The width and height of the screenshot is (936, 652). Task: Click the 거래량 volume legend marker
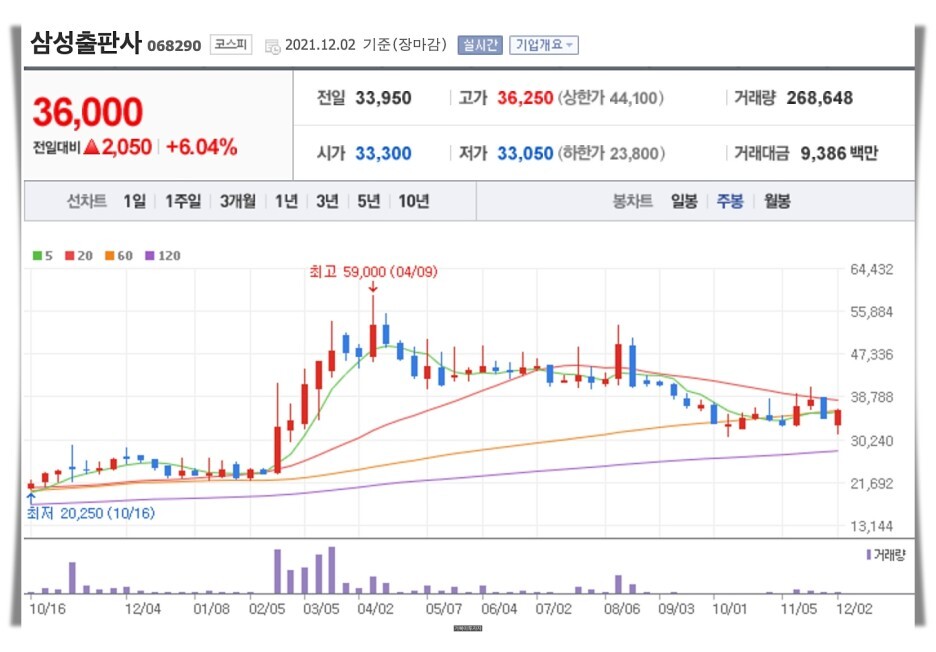(886, 555)
